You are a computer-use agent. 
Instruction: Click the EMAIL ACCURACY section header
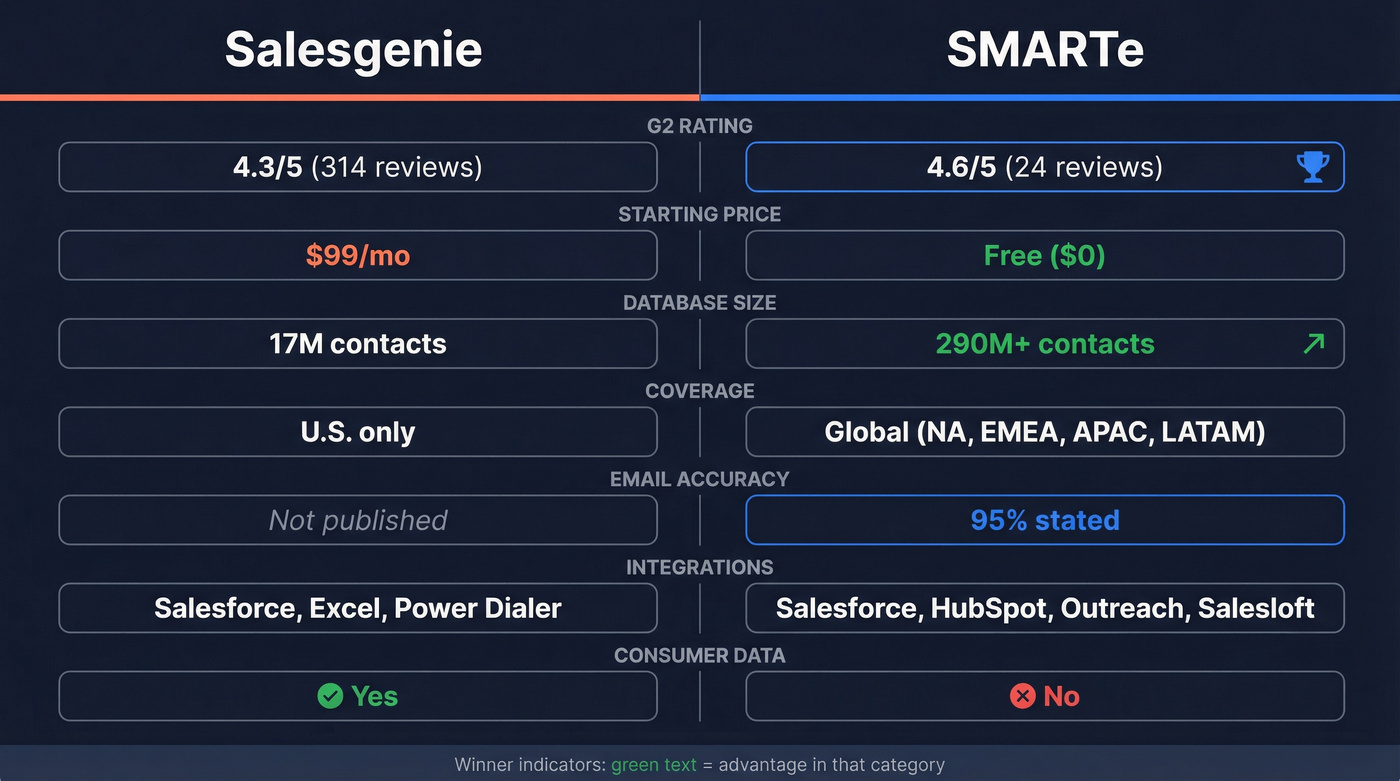(700, 479)
